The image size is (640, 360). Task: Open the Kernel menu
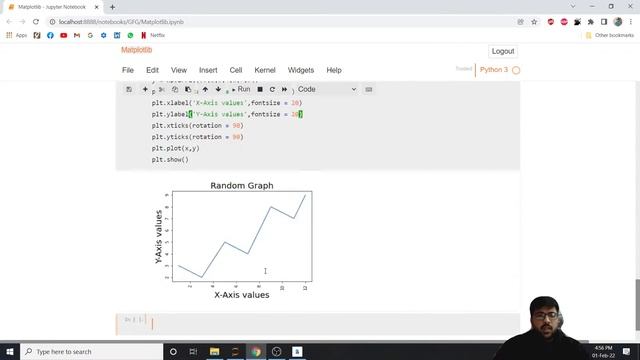click(265, 70)
